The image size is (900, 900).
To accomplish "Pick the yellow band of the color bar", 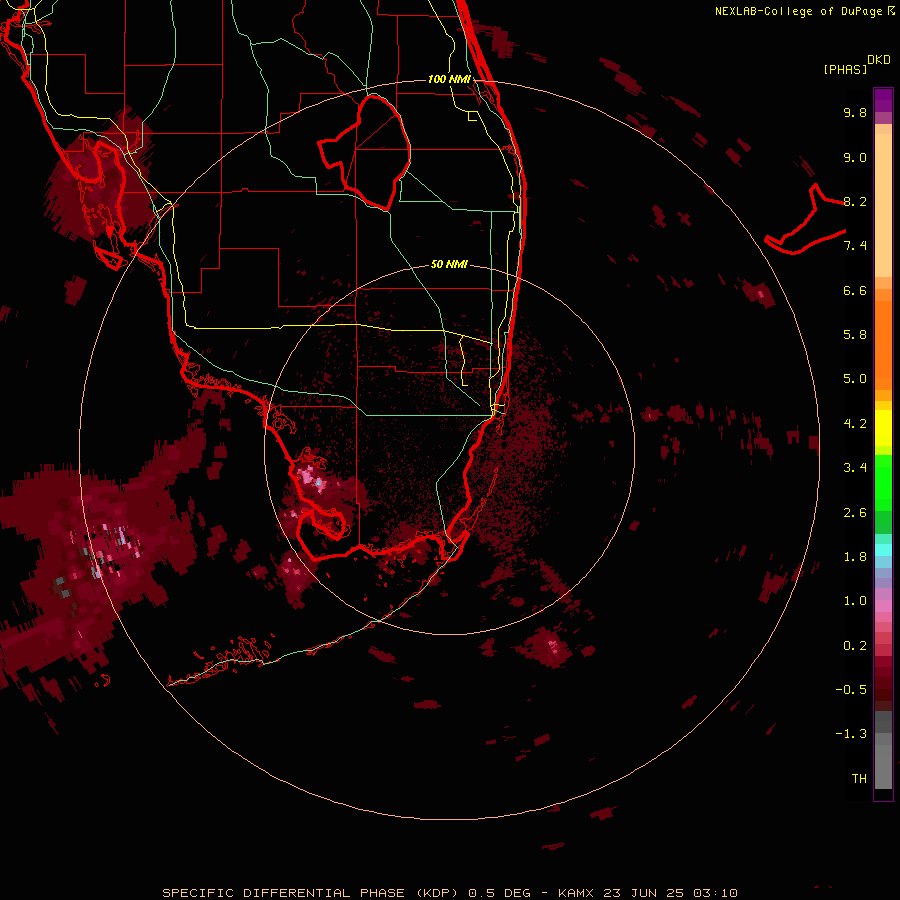I will click(883, 428).
